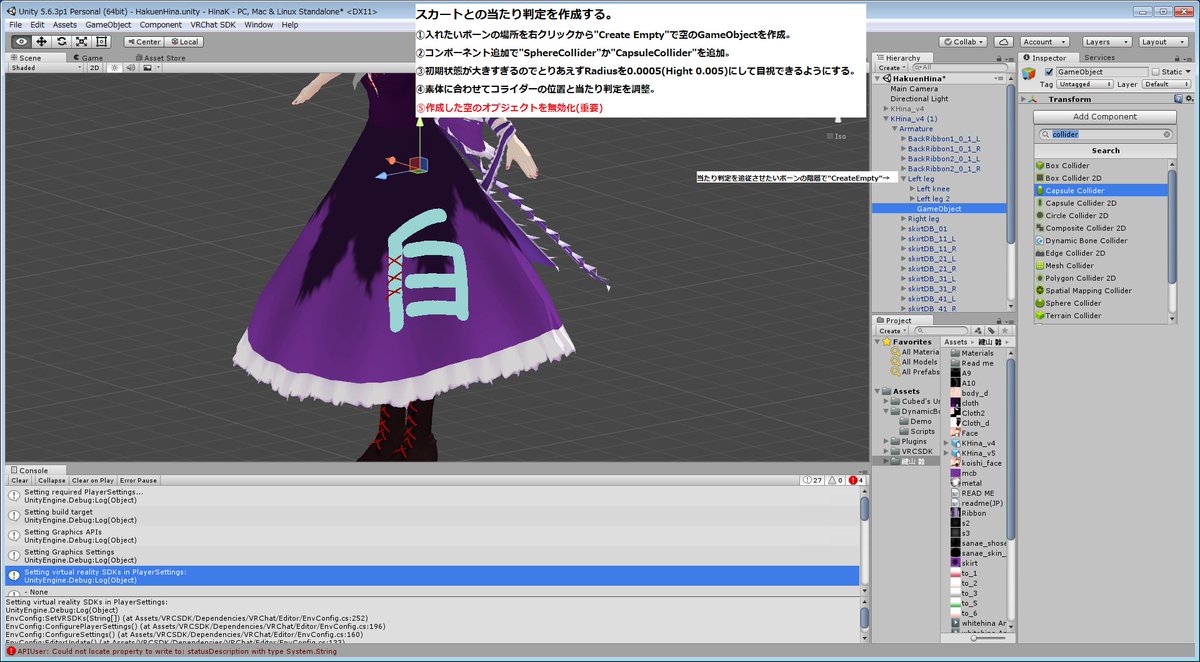The width and height of the screenshot is (1200, 662).
Task: Click the GameObject name field
Action: [x=1101, y=72]
